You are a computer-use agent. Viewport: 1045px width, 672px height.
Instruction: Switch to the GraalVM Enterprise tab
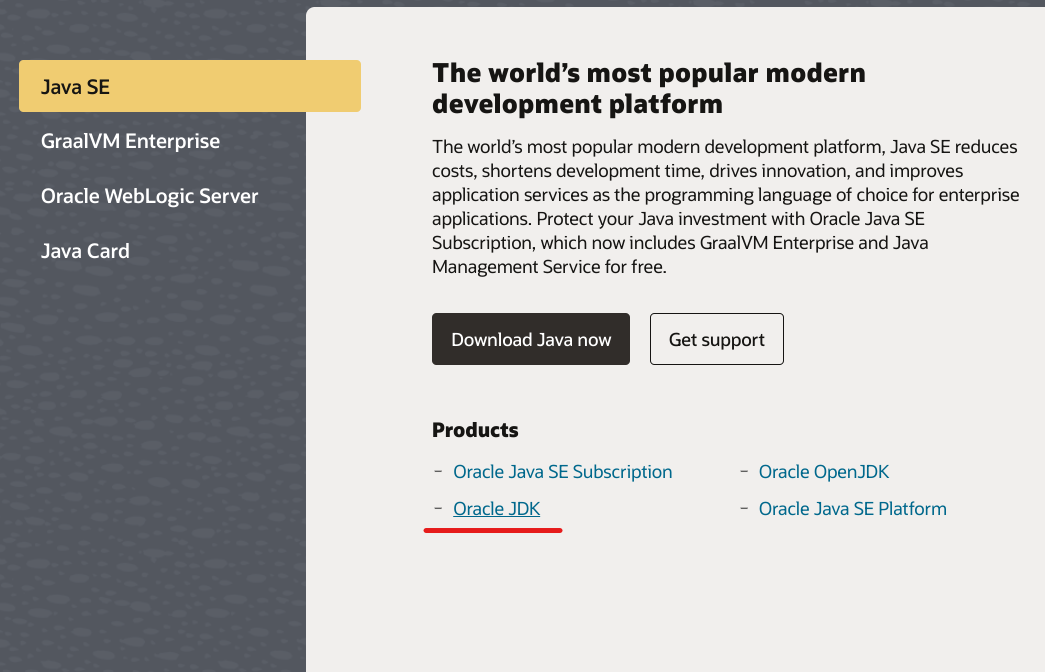(130, 141)
